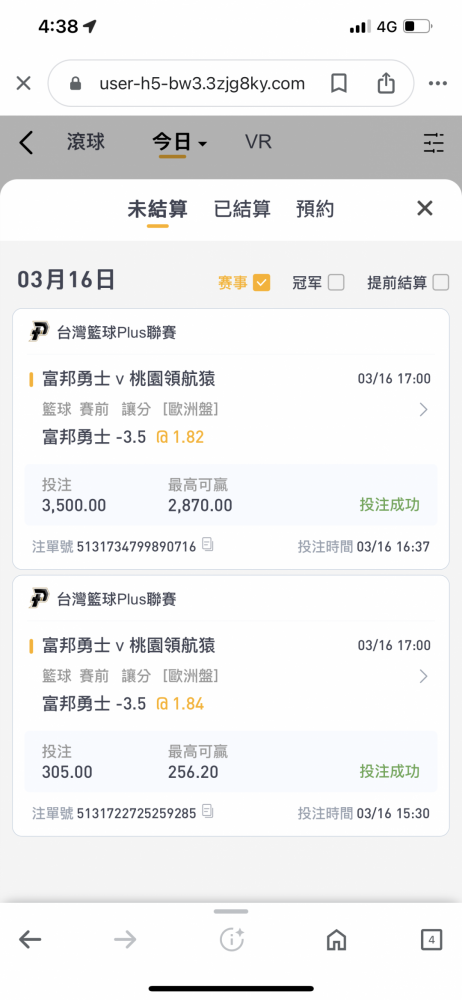Close the bet slip panel

(424, 208)
